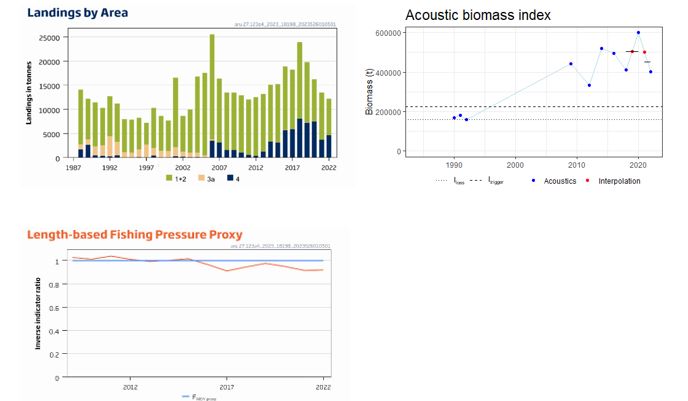Click the Landings in tonnes axis title
688x401 pixels.
pyautogui.click(x=29, y=97)
